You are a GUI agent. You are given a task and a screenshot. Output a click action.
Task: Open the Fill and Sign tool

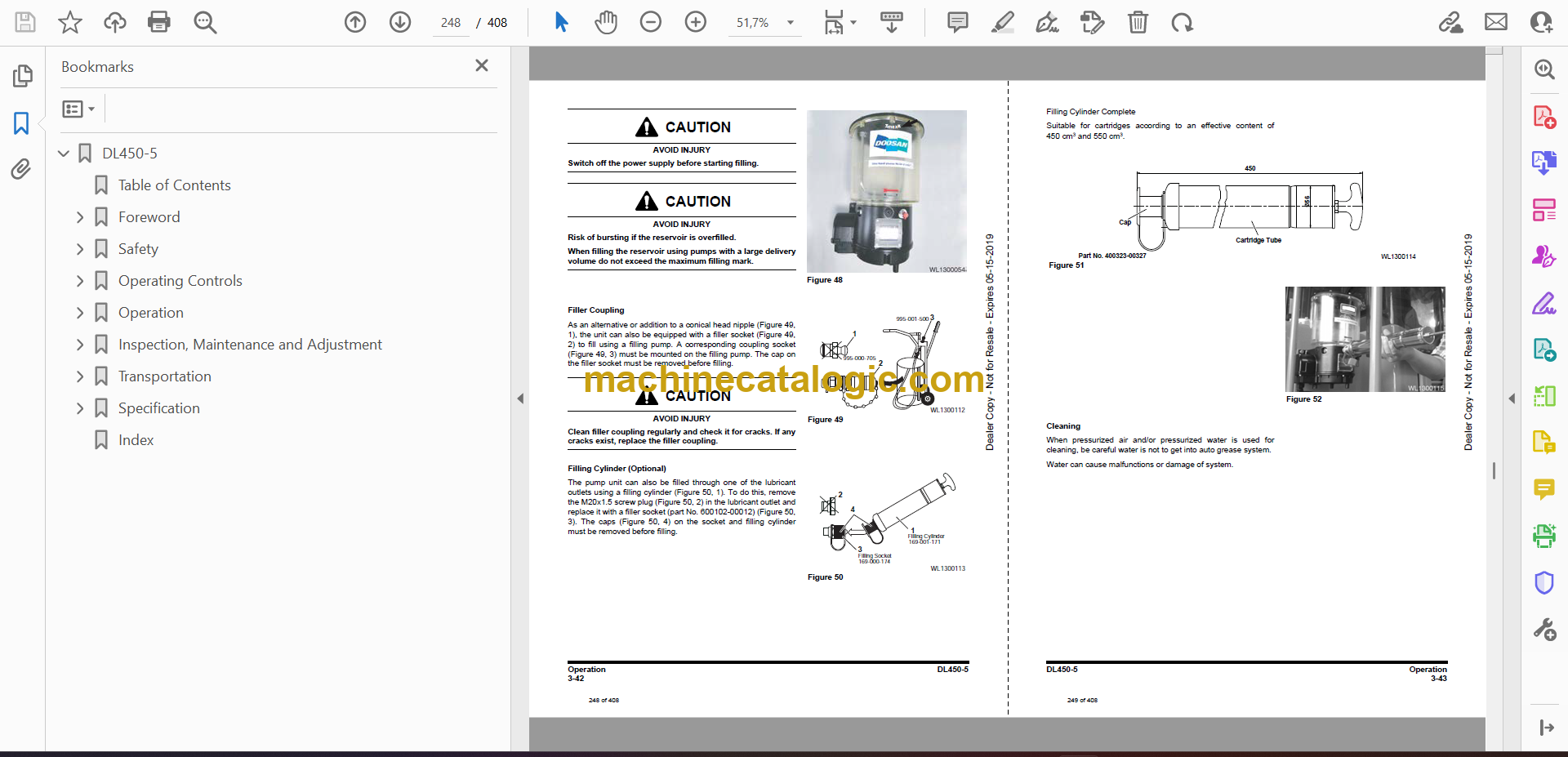click(x=1544, y=303)
